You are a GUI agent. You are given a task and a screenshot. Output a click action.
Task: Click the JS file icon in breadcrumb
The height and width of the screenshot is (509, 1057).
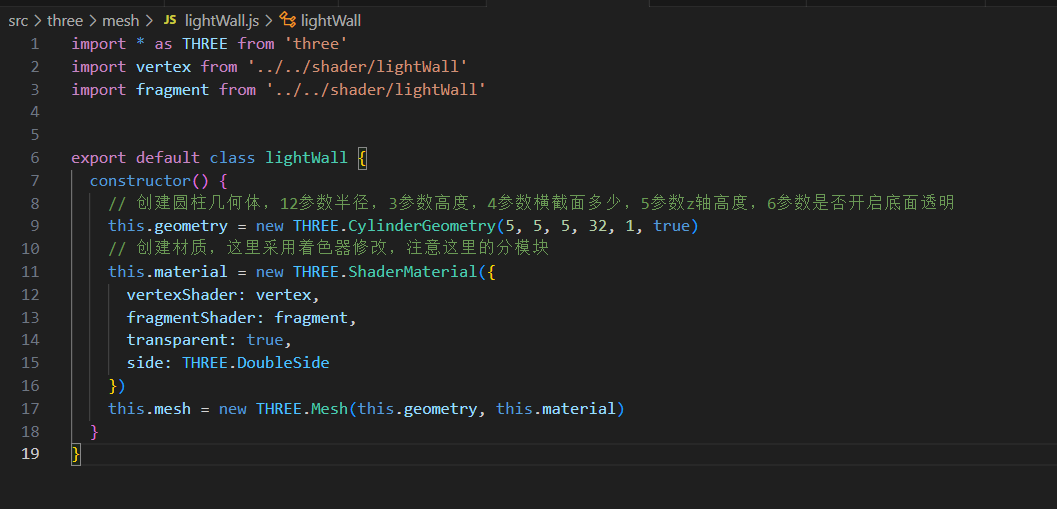[169, 20]
